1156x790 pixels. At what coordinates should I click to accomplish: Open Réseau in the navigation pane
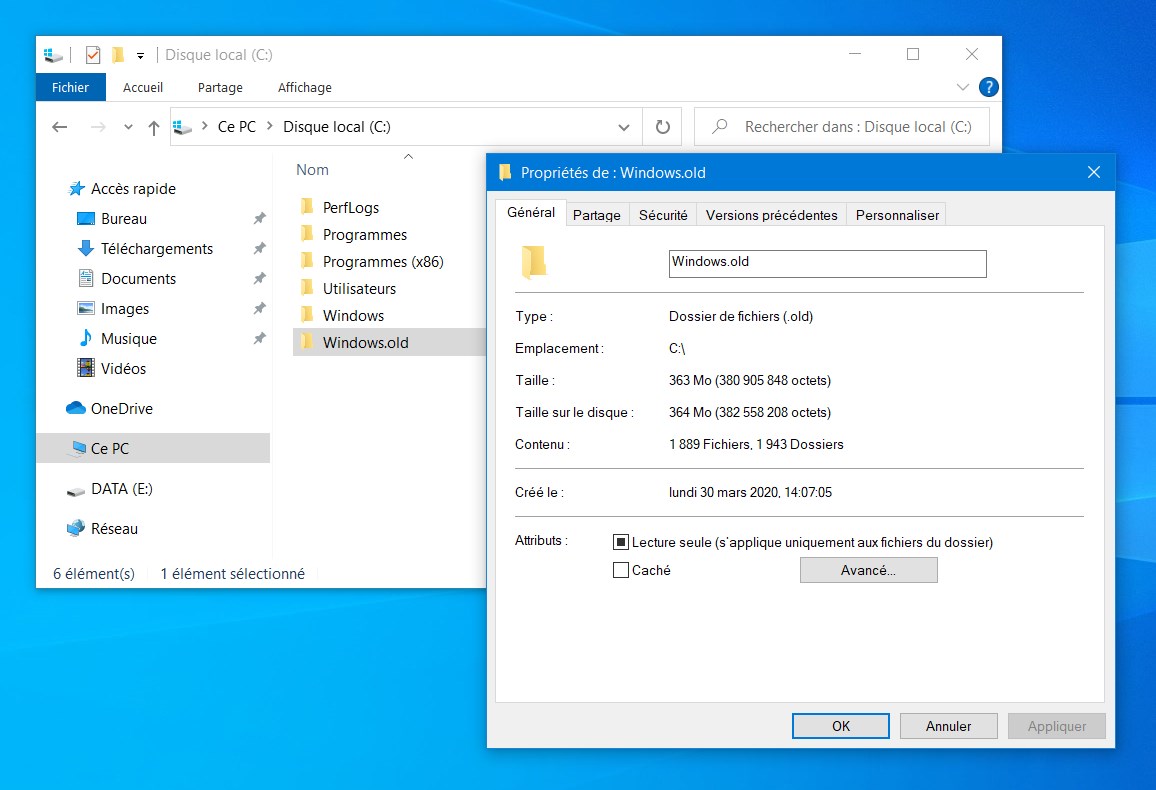[x=114, y=528]
